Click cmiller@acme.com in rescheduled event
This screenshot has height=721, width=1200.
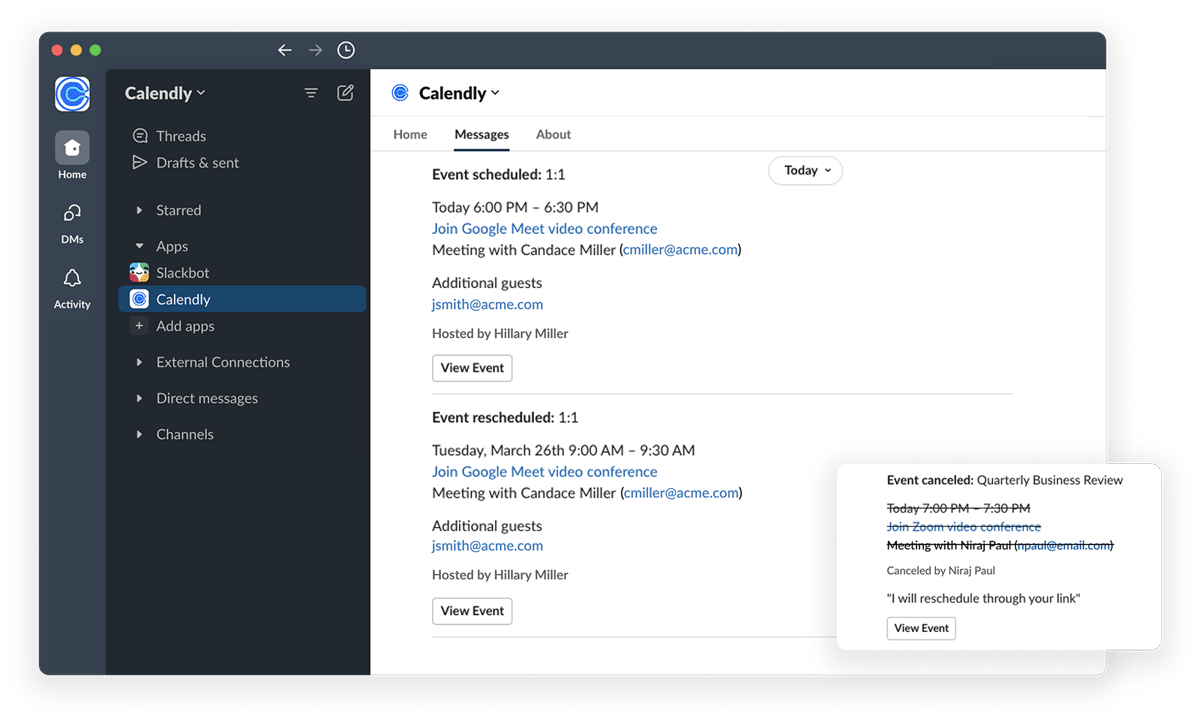click(x=681, y=492)
